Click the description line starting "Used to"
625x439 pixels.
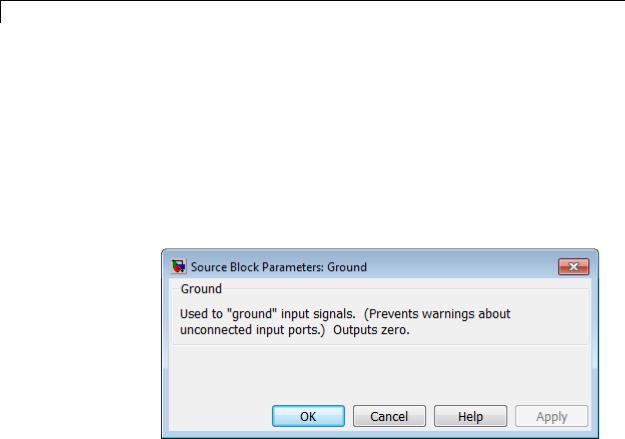click(x=345, y=314)
